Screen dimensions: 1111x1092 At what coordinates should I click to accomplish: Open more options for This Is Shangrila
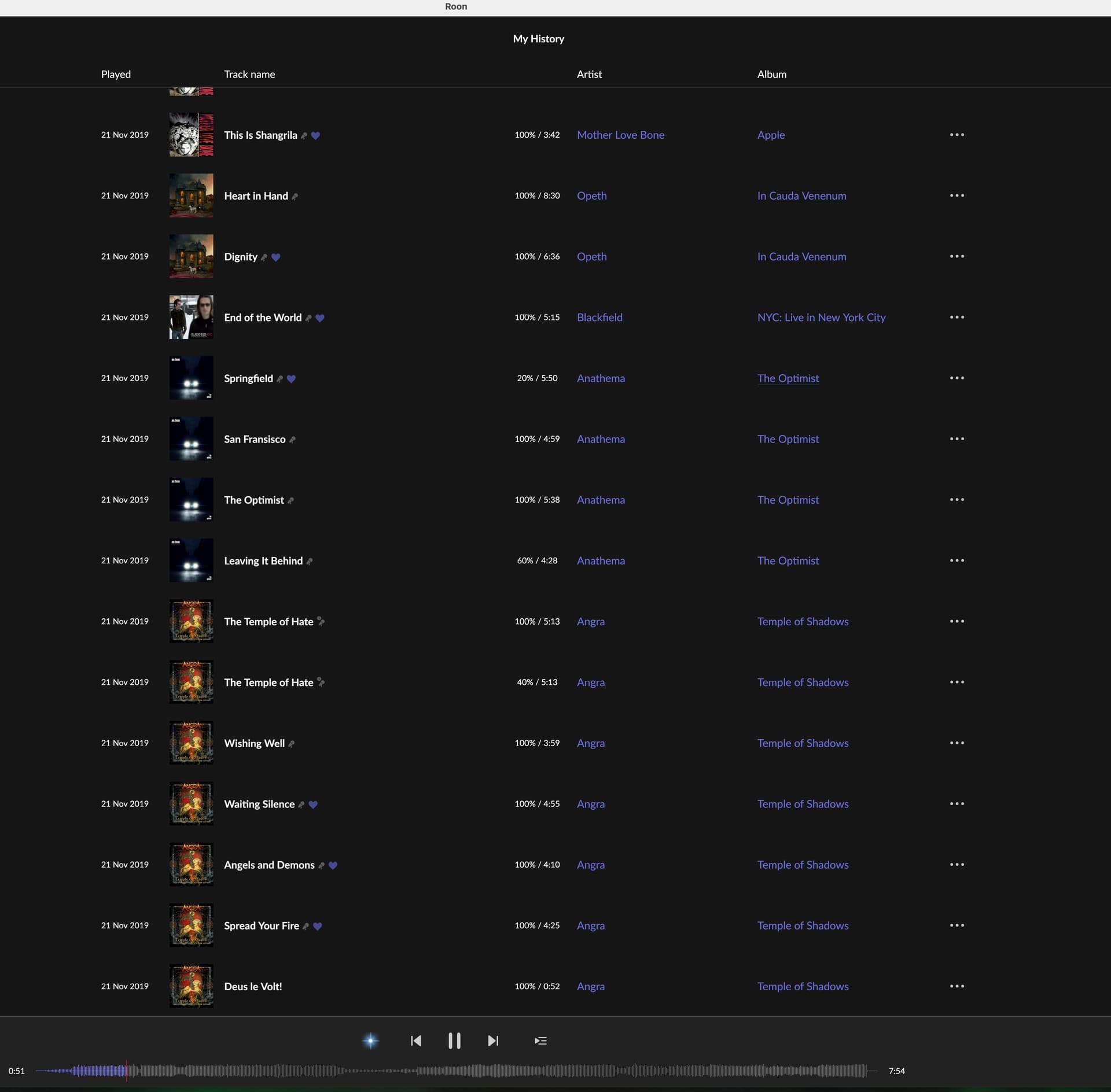click(957, 135)
